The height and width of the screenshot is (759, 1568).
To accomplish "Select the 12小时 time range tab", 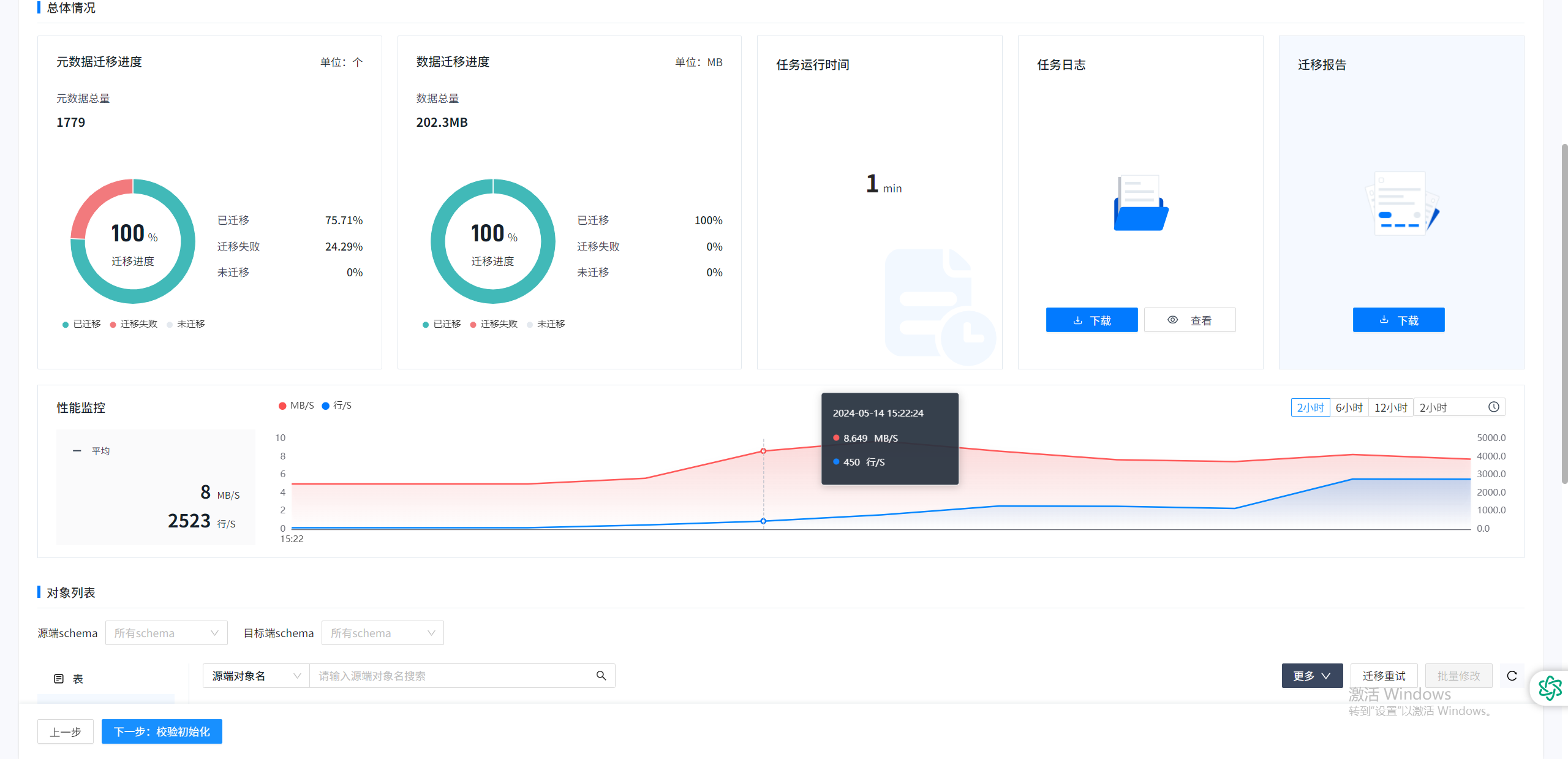I will (1390, 407).
